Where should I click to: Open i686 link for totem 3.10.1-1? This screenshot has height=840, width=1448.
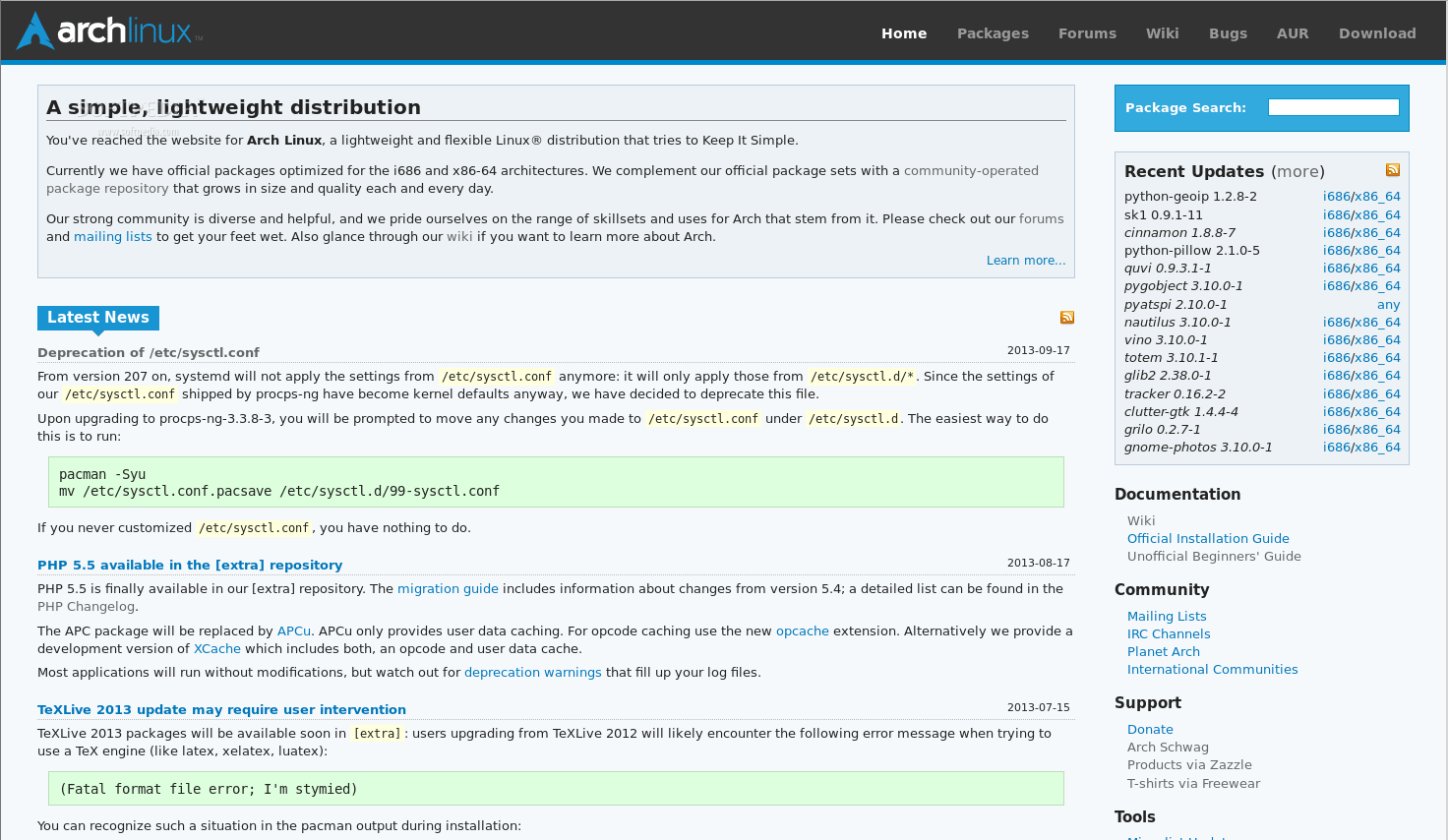(x=1336, y=358)
